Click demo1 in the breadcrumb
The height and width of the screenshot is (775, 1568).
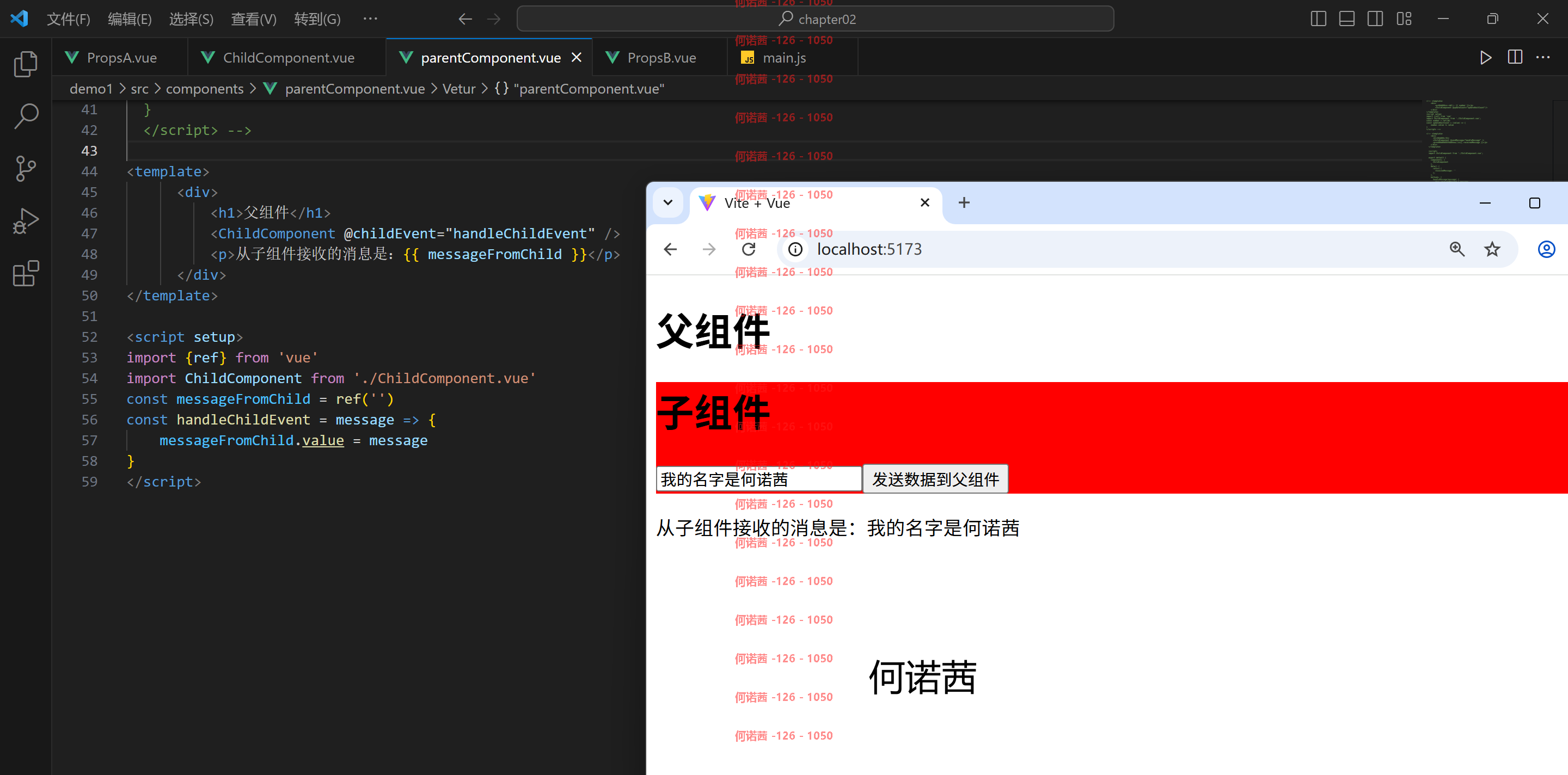[91, 89]
